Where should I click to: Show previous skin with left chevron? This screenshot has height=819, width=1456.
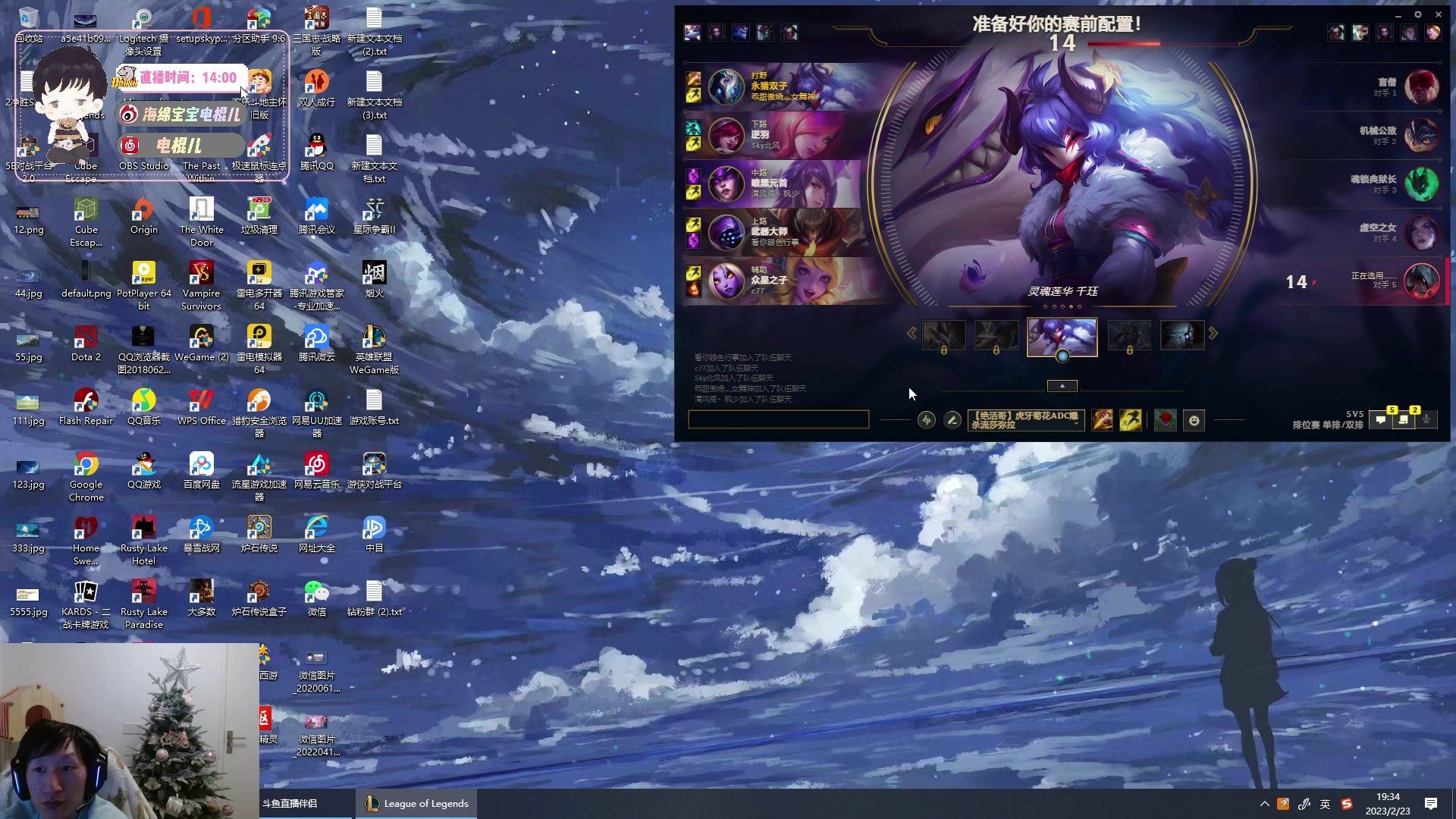pyautogui.click(x=912, y=334)
